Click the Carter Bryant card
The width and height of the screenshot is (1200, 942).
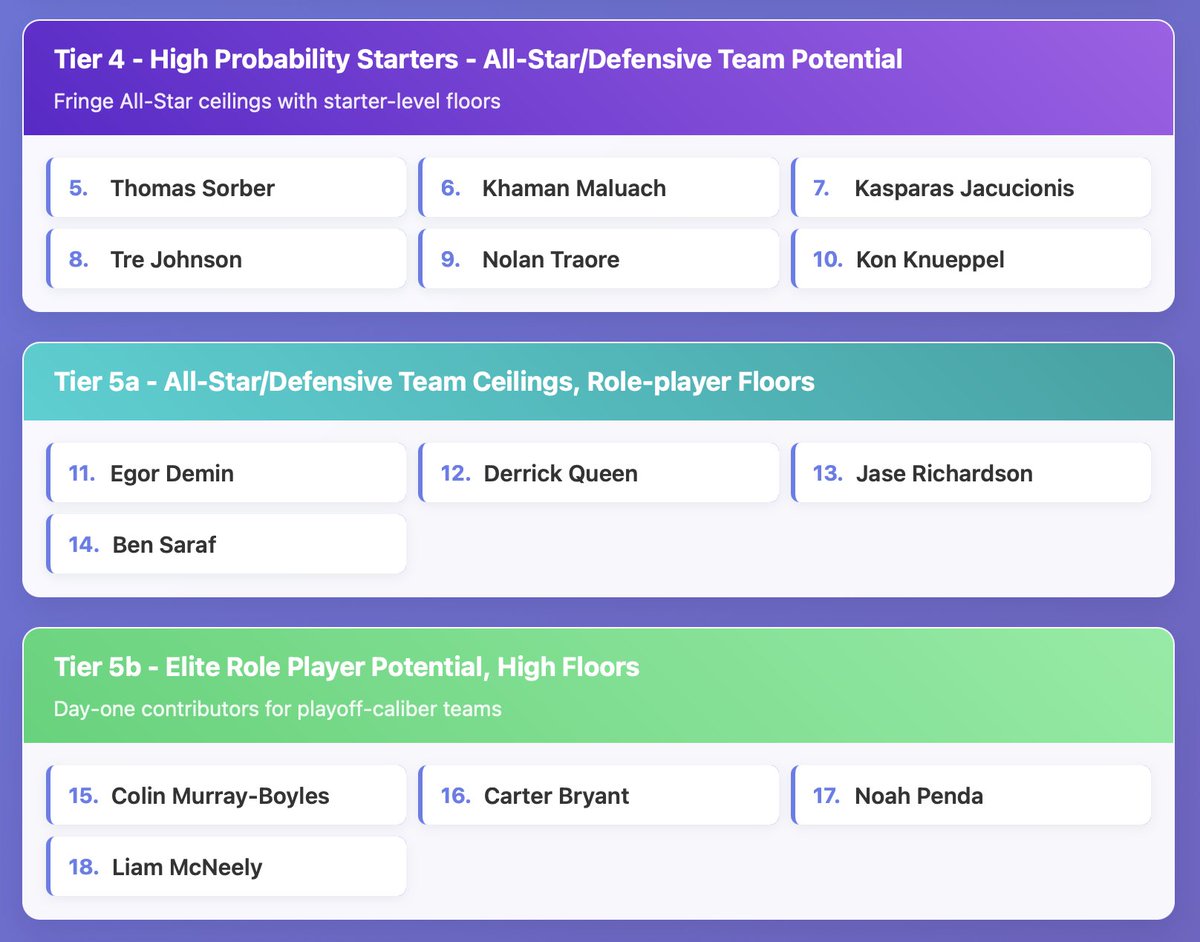pos(599,796)
